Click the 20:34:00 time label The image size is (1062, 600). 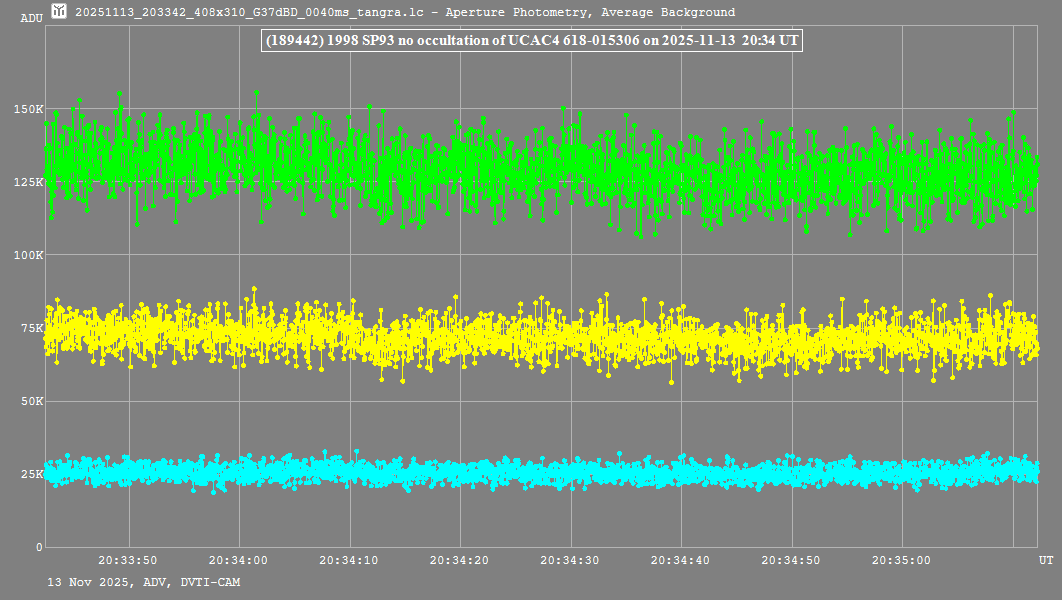238,560
